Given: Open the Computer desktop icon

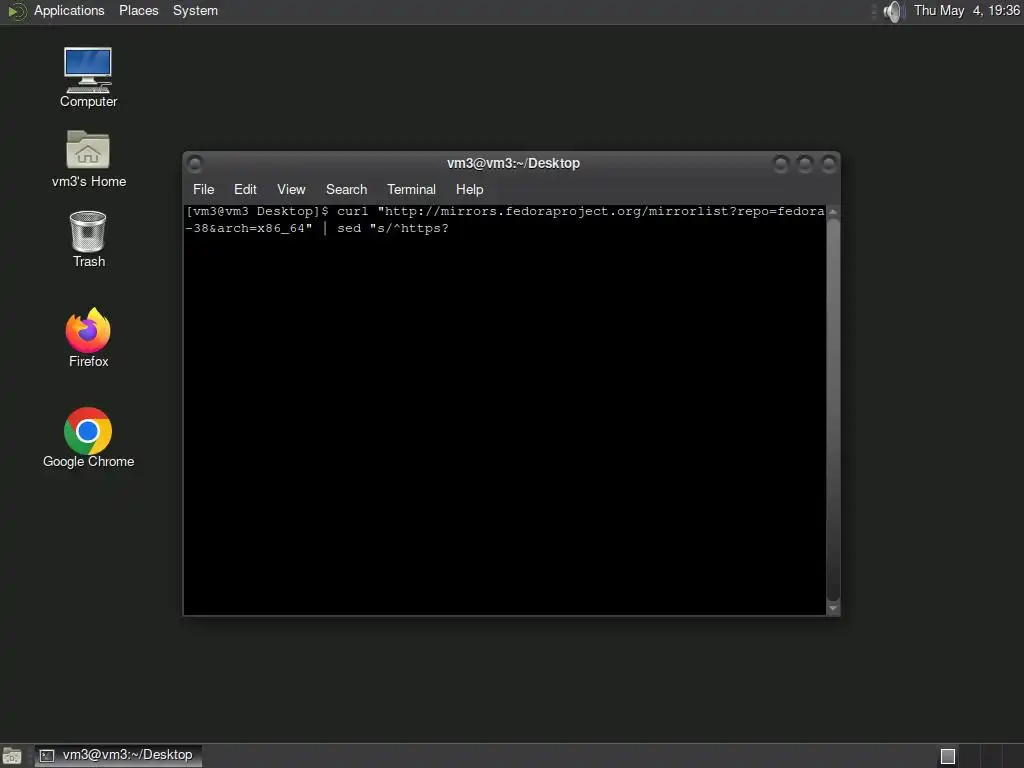Looking at the screenshot, I should click(x=88, y=77).
